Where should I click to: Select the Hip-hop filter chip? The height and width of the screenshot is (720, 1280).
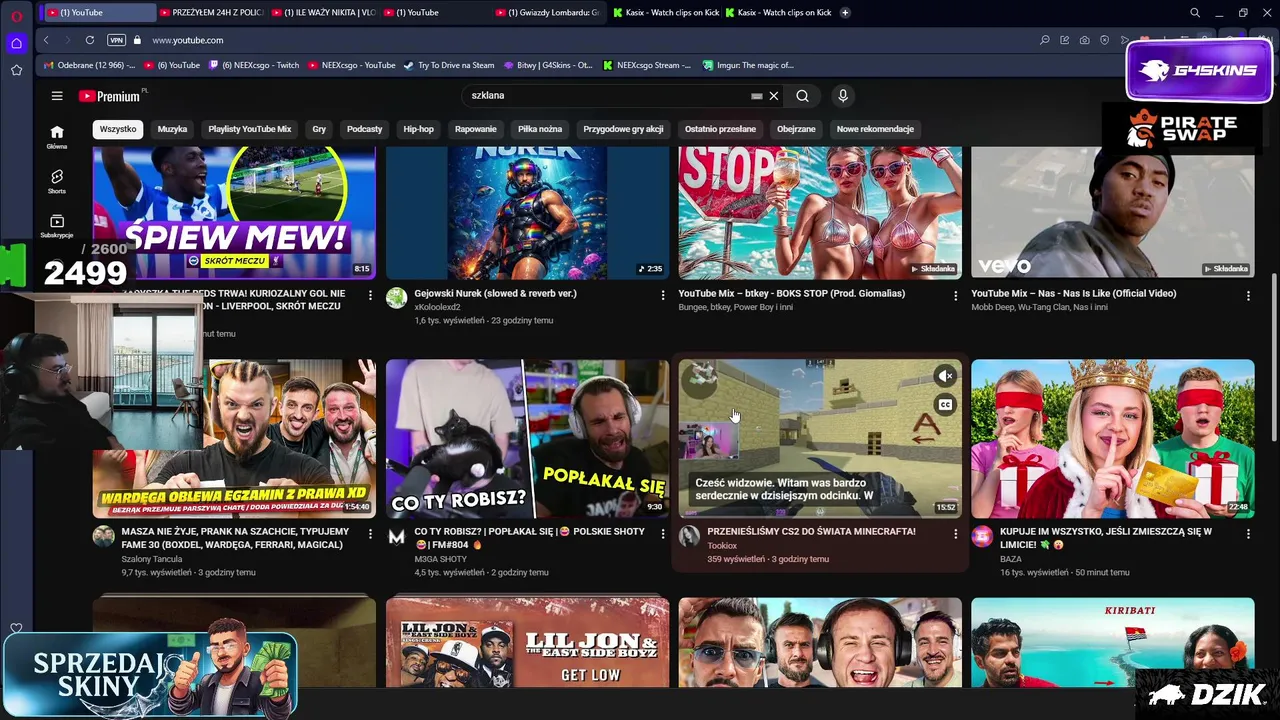click(x=418, y=129)
